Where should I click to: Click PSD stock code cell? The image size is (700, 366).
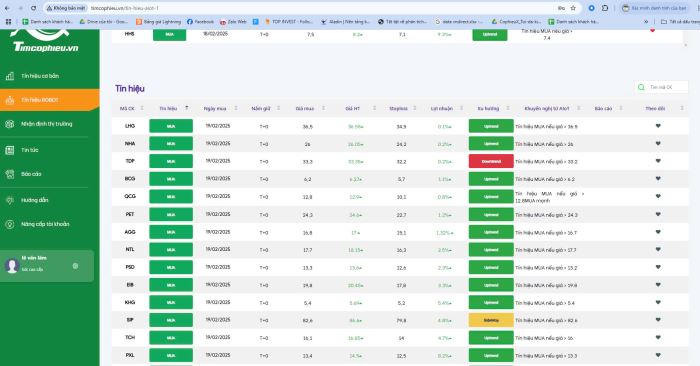pyautogui.click(x=130, y=267)
